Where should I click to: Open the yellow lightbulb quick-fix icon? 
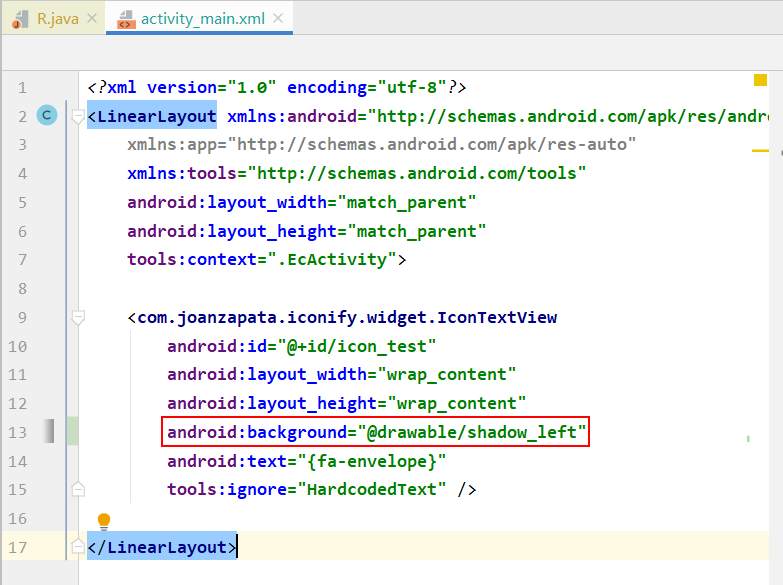pos(104,521)
